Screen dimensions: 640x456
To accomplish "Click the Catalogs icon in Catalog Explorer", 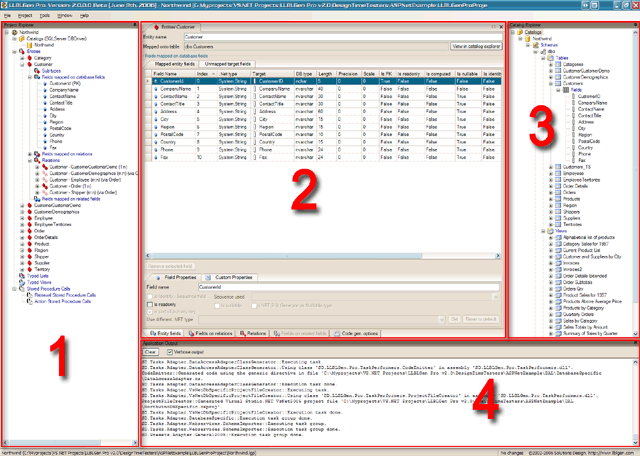I will tap(520, 32).
